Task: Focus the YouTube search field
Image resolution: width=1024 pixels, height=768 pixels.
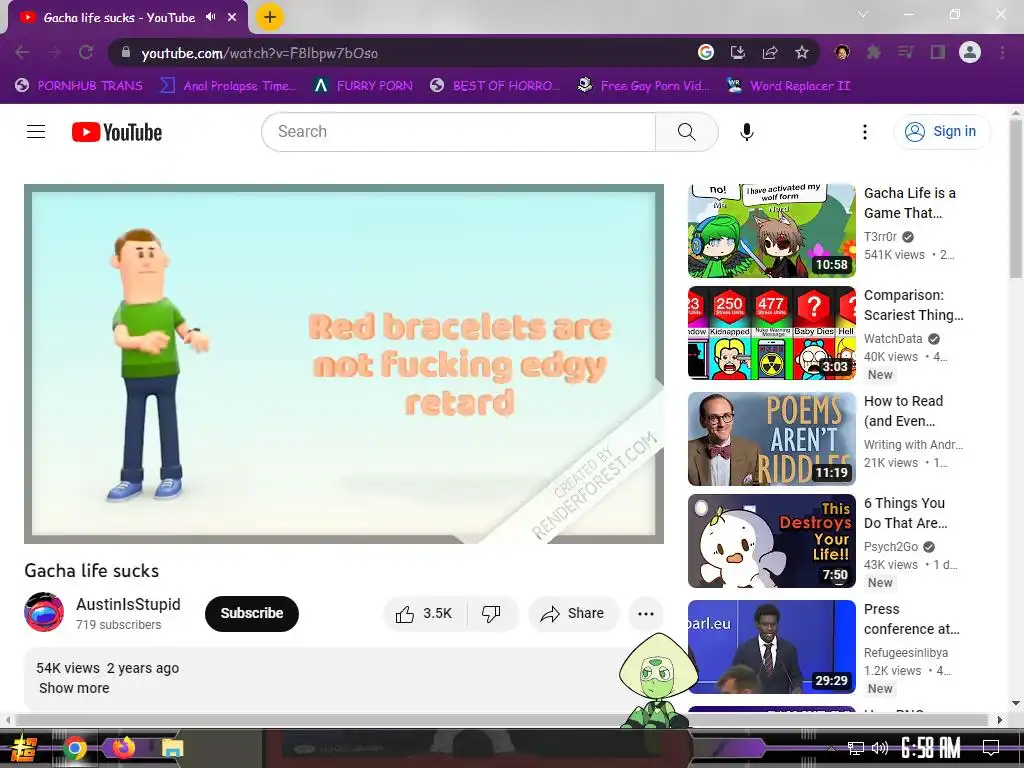Action: (x=458, y=132)
